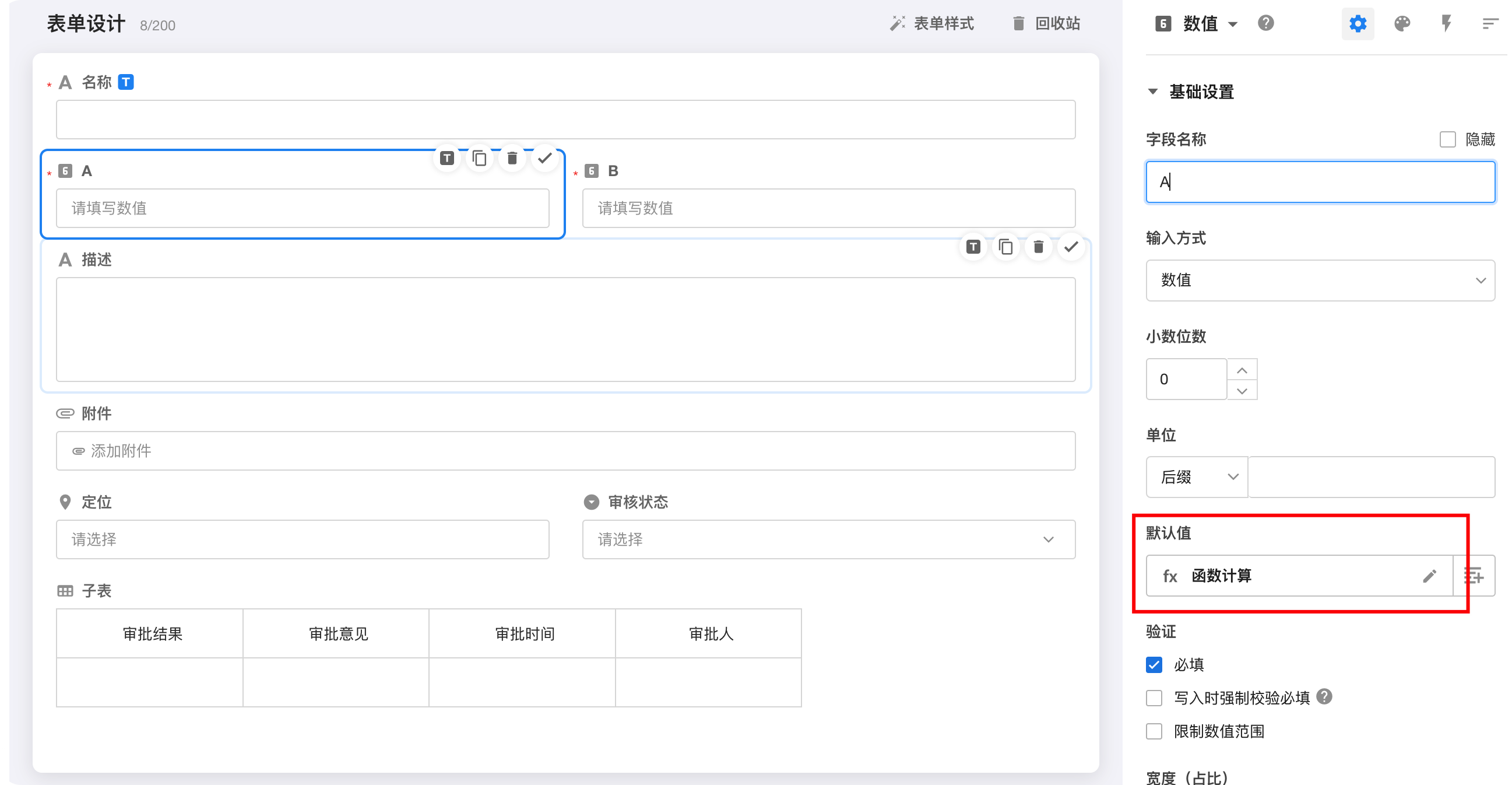The image size is (1512, 785).
Task: Collapse the 基础设置 section
Action: click(x=1153, y=92)
